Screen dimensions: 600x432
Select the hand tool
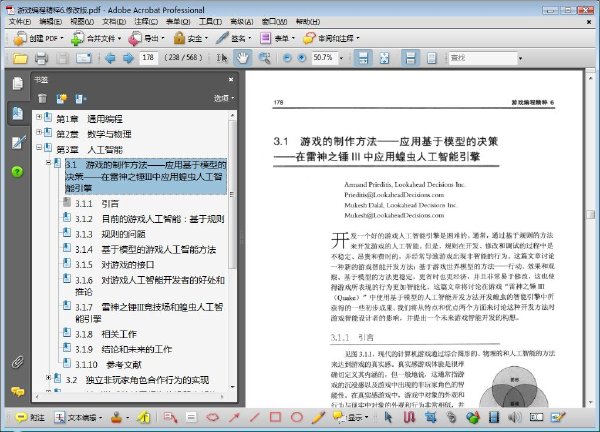pos(243,58)
